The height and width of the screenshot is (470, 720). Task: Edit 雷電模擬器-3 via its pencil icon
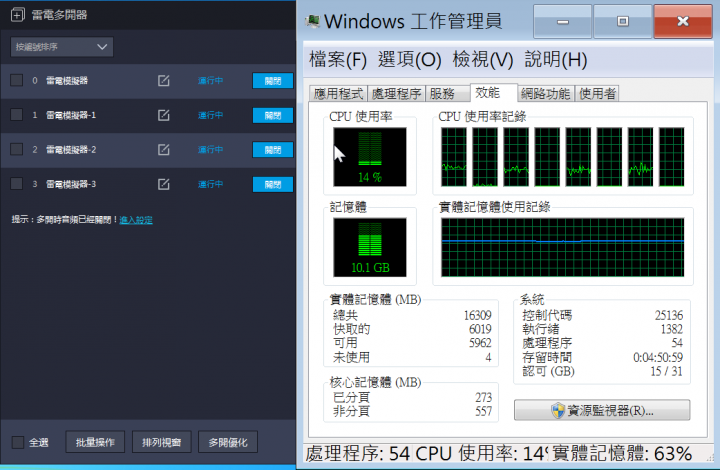coord(163,184)
